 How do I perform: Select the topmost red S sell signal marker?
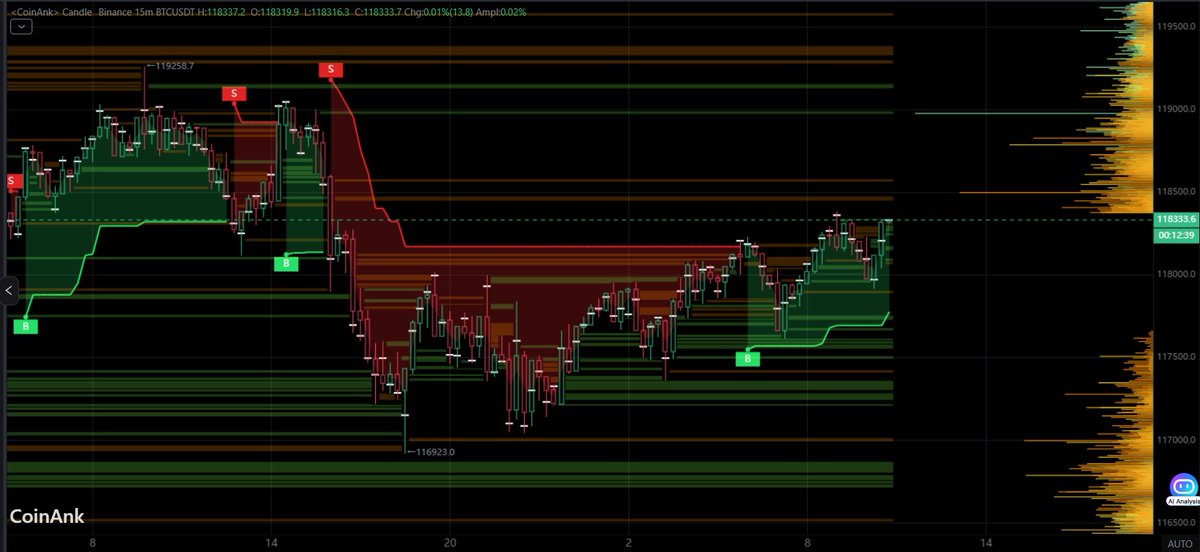(331, 69)
